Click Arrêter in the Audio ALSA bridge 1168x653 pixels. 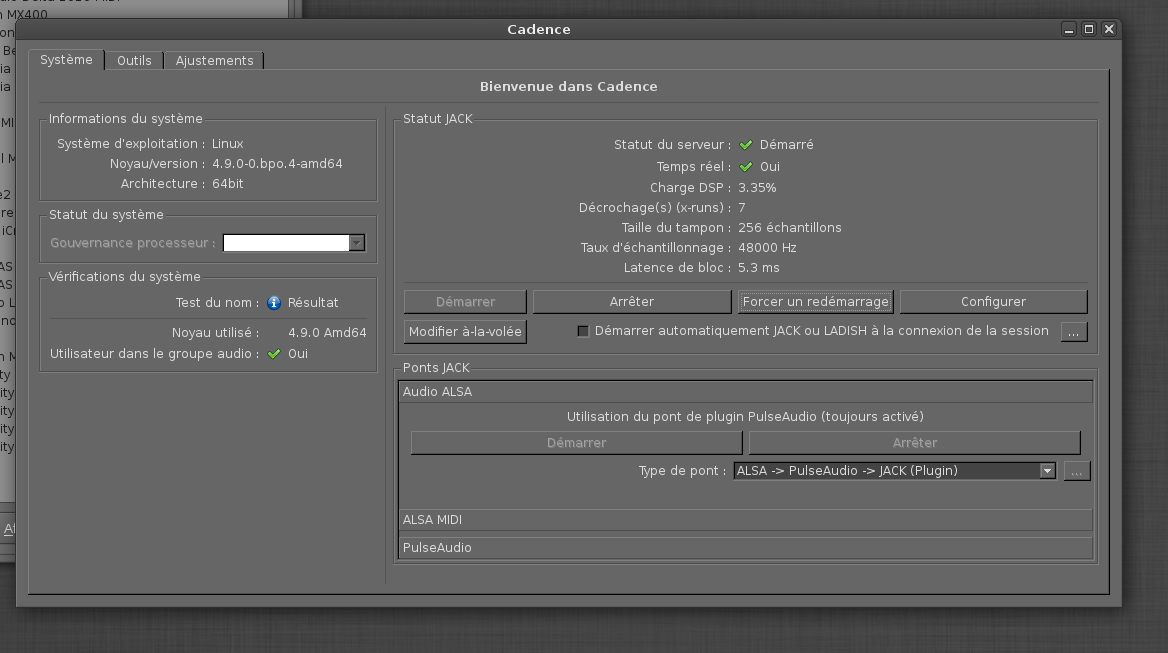[915, 442]
